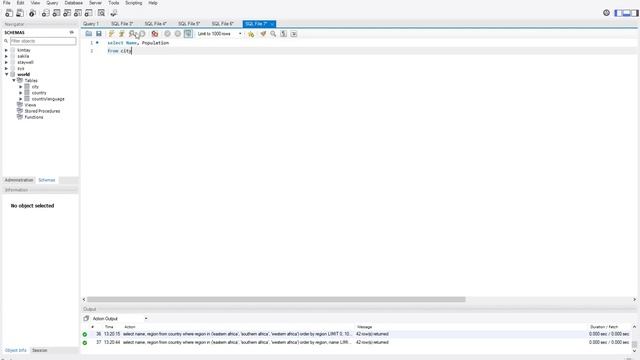
Task: Open the Edit menu
Action: tap(20, 3)
